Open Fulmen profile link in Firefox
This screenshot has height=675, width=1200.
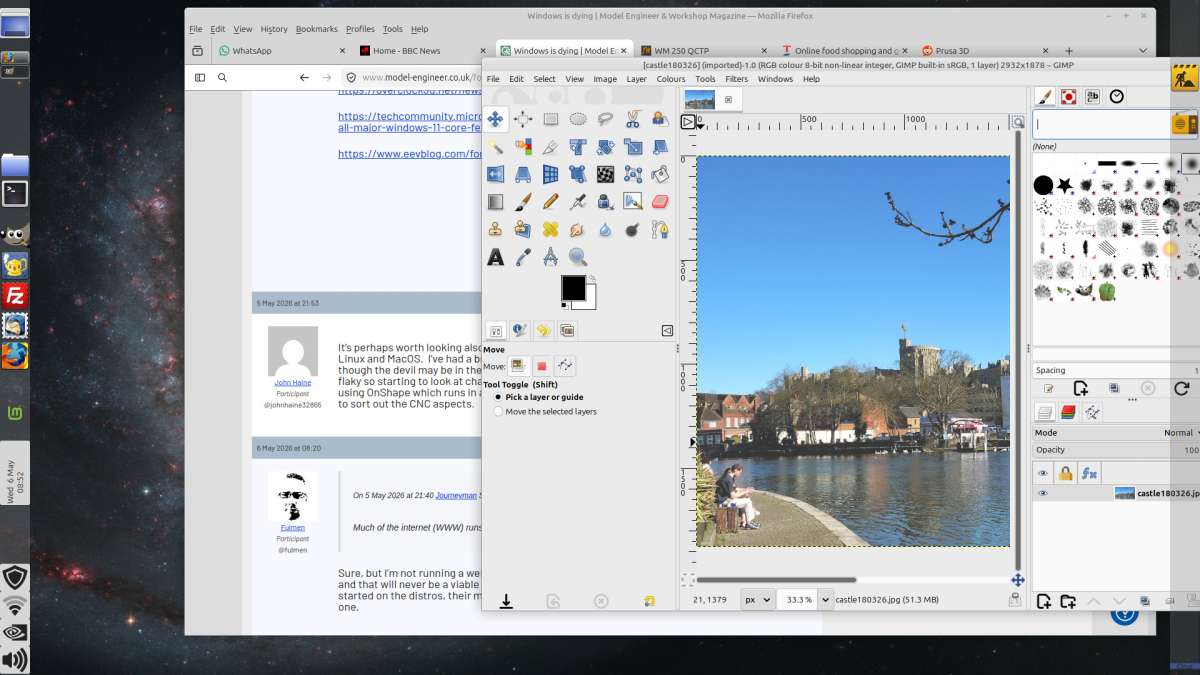[293, 527]
